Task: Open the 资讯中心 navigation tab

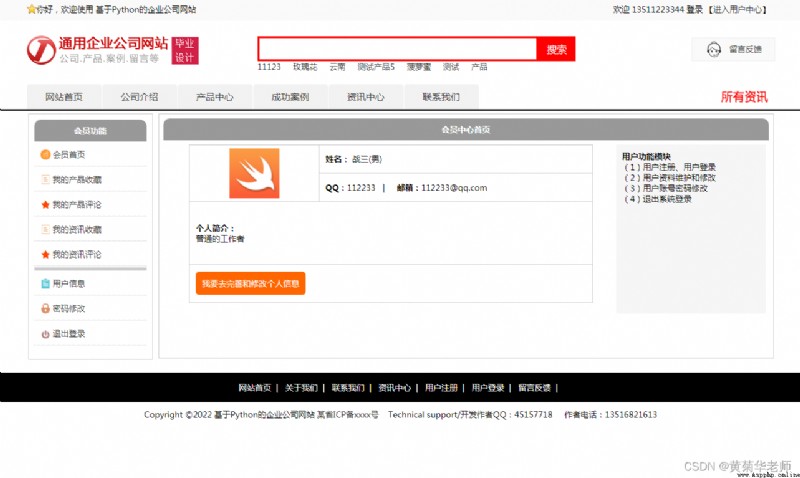Action: click(365, 97)
